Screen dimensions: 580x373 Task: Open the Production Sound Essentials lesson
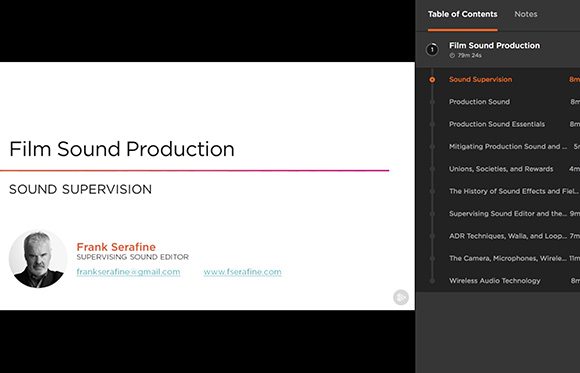point(498,124)
